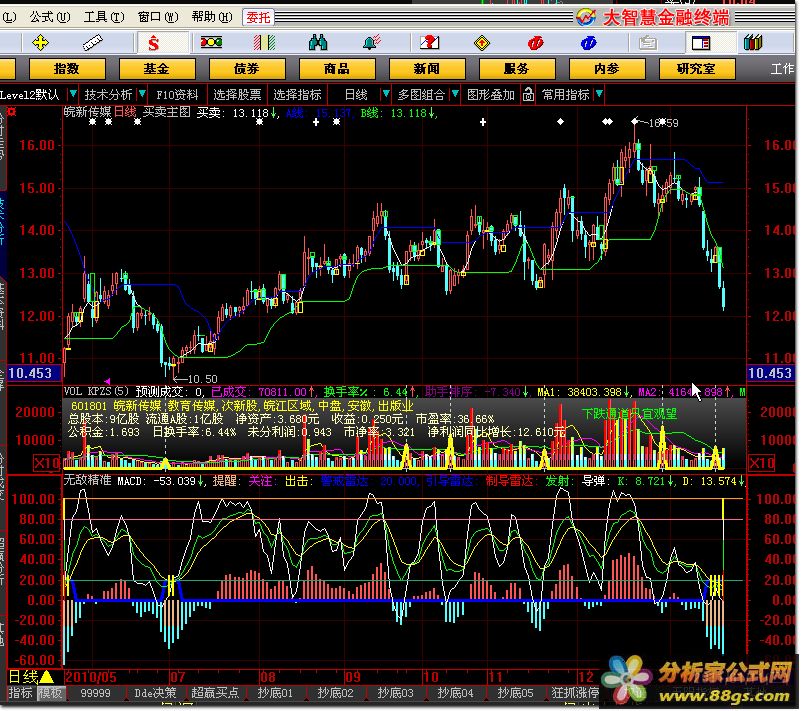This screenshot has width=801, height=711.
Task: Click the 债券 yellow button
Action: coord(247,68)
